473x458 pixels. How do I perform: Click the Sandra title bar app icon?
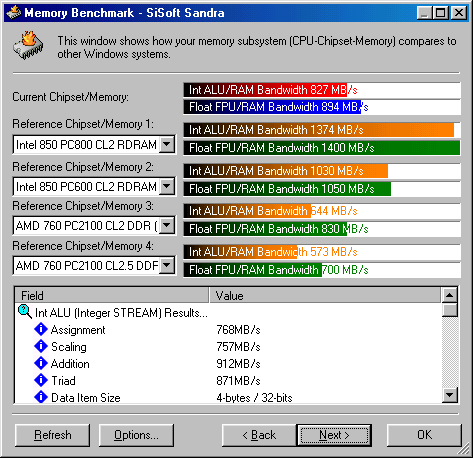click(13, 13)
